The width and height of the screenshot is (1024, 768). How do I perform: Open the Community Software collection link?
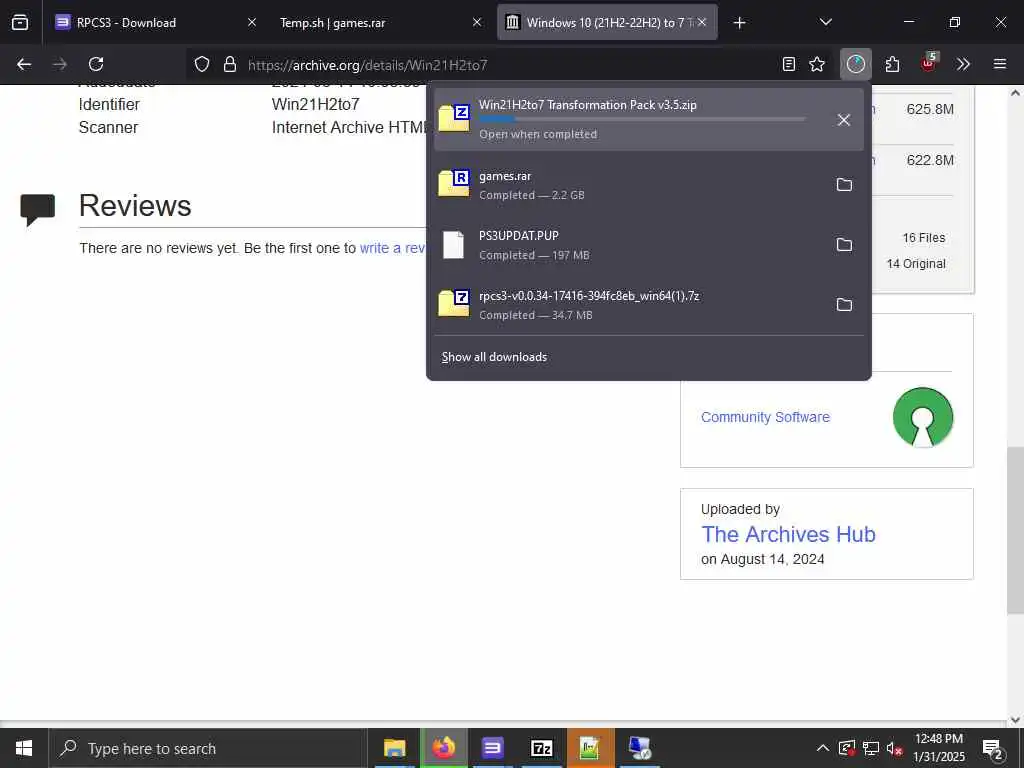pos(765,417)
